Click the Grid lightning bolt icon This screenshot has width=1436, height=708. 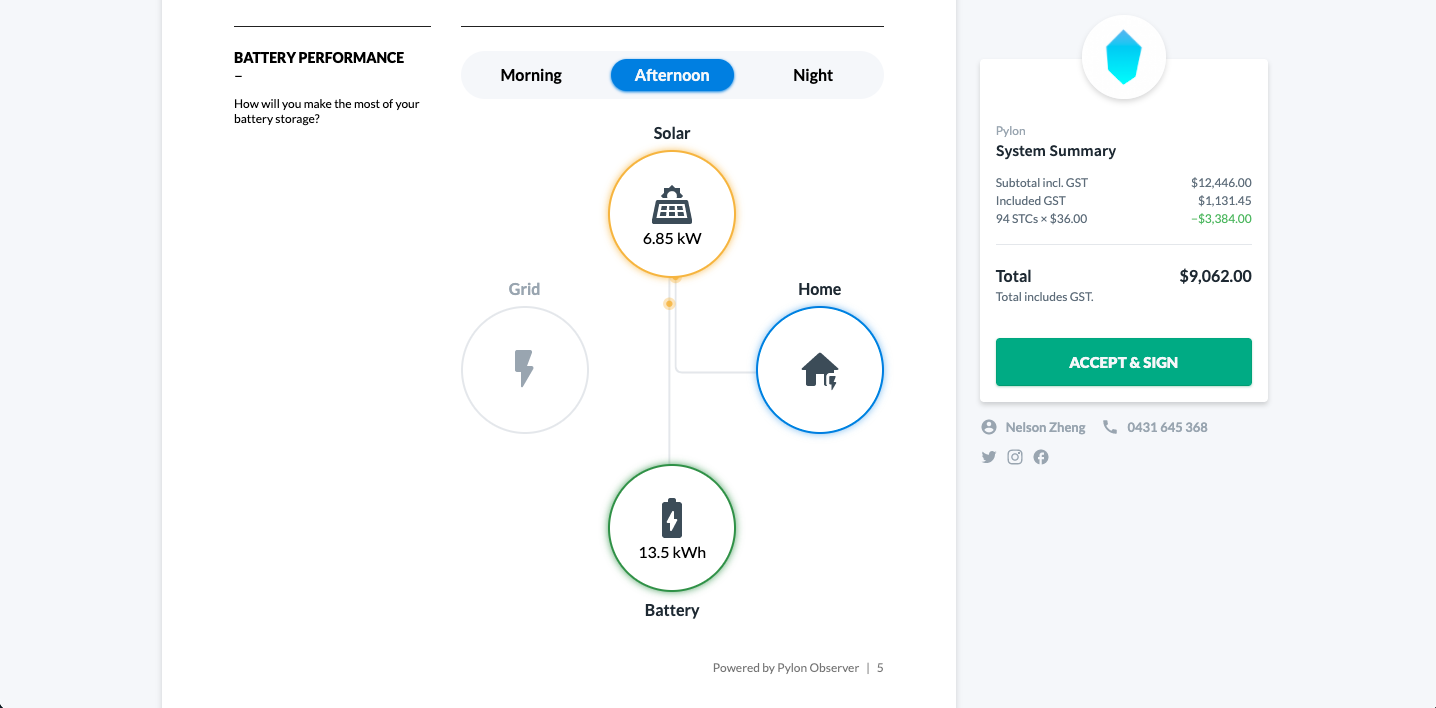tap(524, 369)
